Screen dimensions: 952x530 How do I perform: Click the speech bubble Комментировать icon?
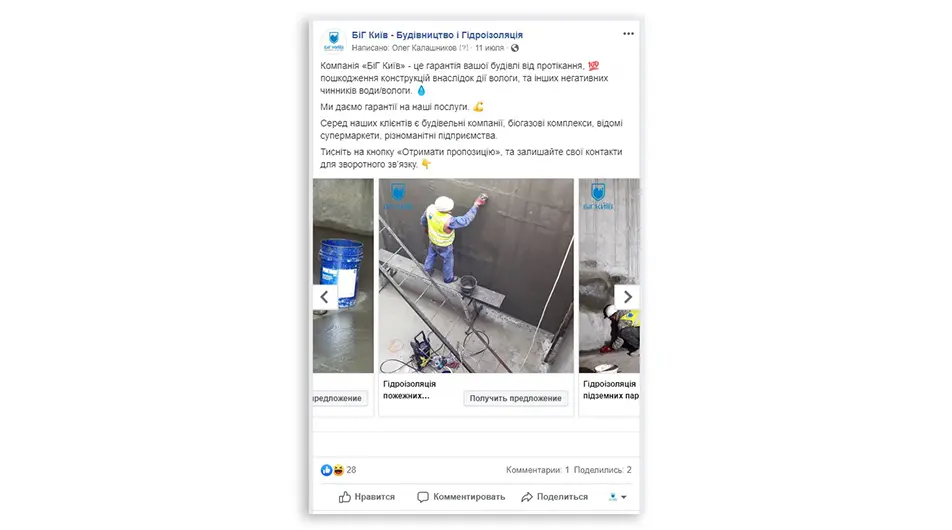[x=423, y=497]
